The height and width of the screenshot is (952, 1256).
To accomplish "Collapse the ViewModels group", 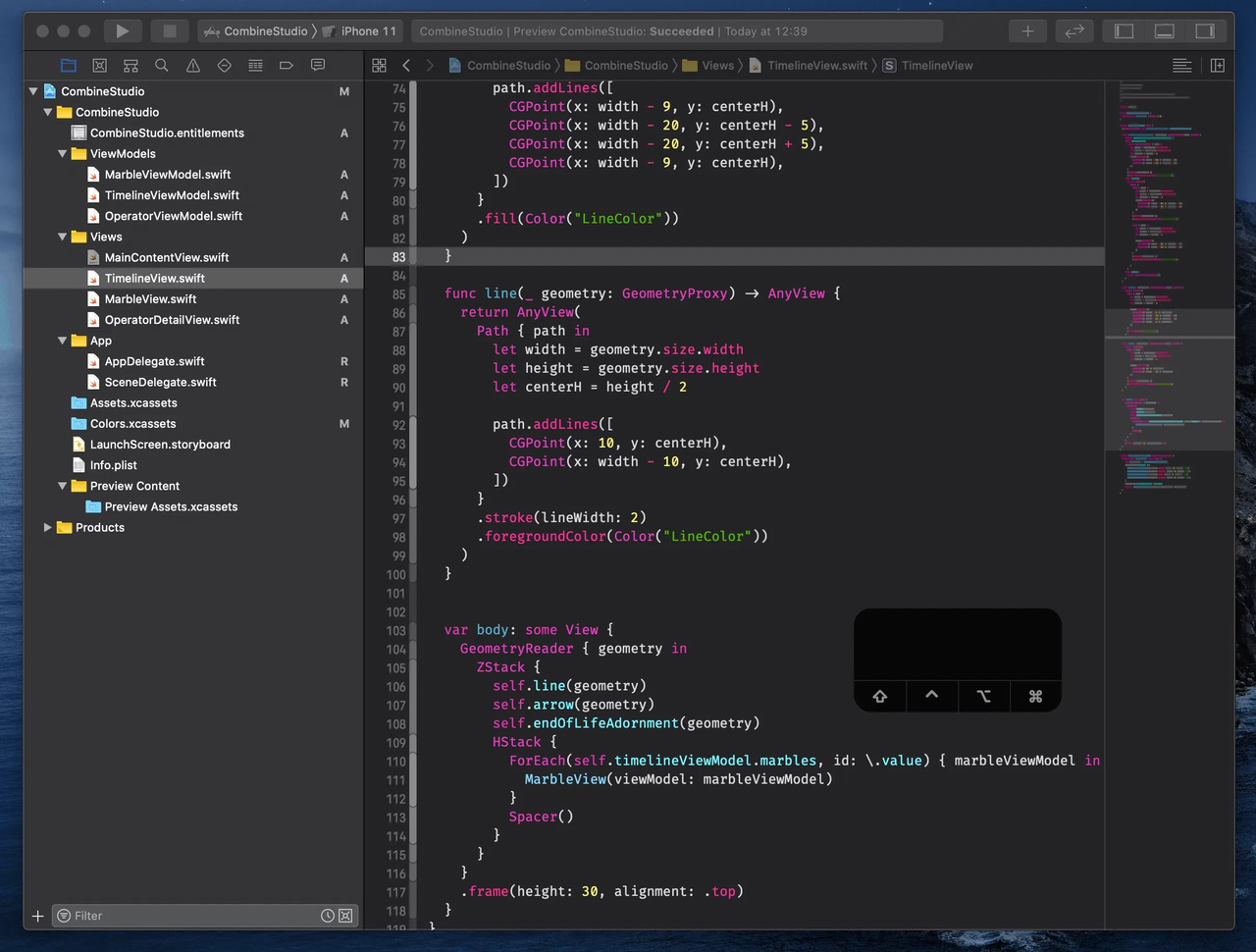I will (x=63, y=154).
